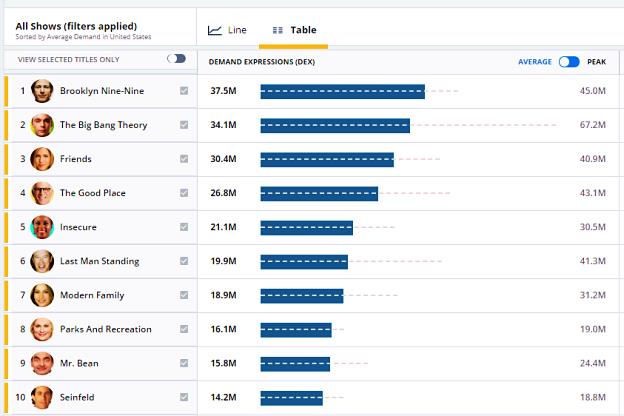Viewport: 624px width, 416px height.
Task: Open the Parks And Recreation title
Action: tap(105, 329)
